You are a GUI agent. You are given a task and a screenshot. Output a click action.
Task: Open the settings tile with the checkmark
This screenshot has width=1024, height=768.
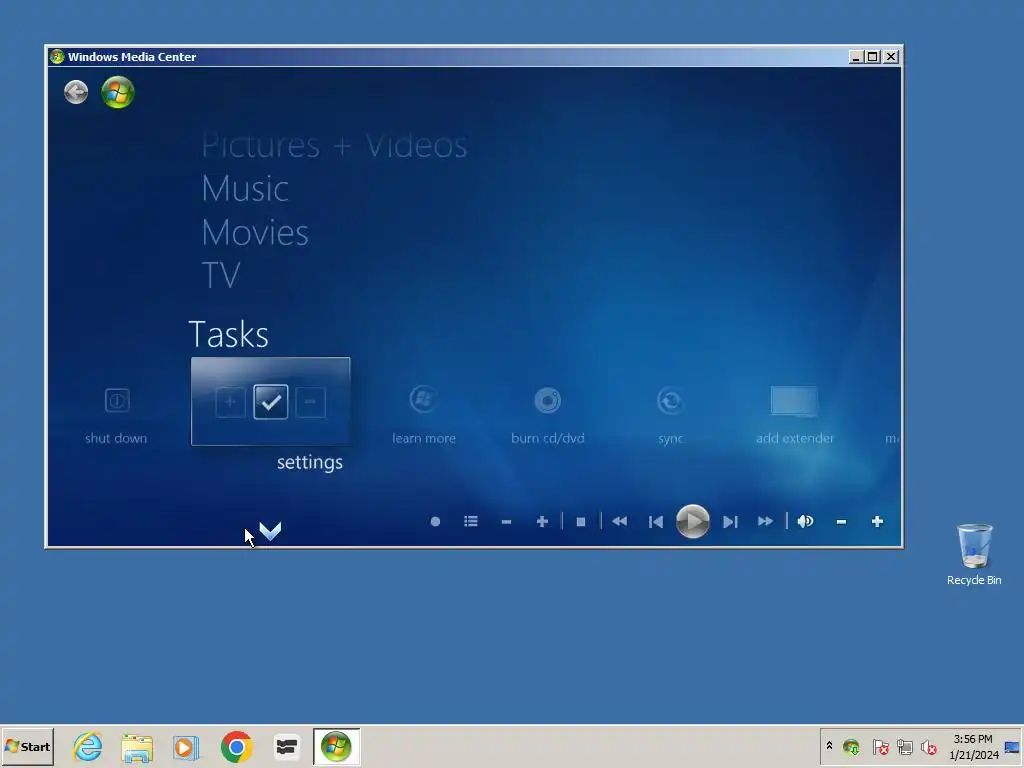(x=270, y=402)
